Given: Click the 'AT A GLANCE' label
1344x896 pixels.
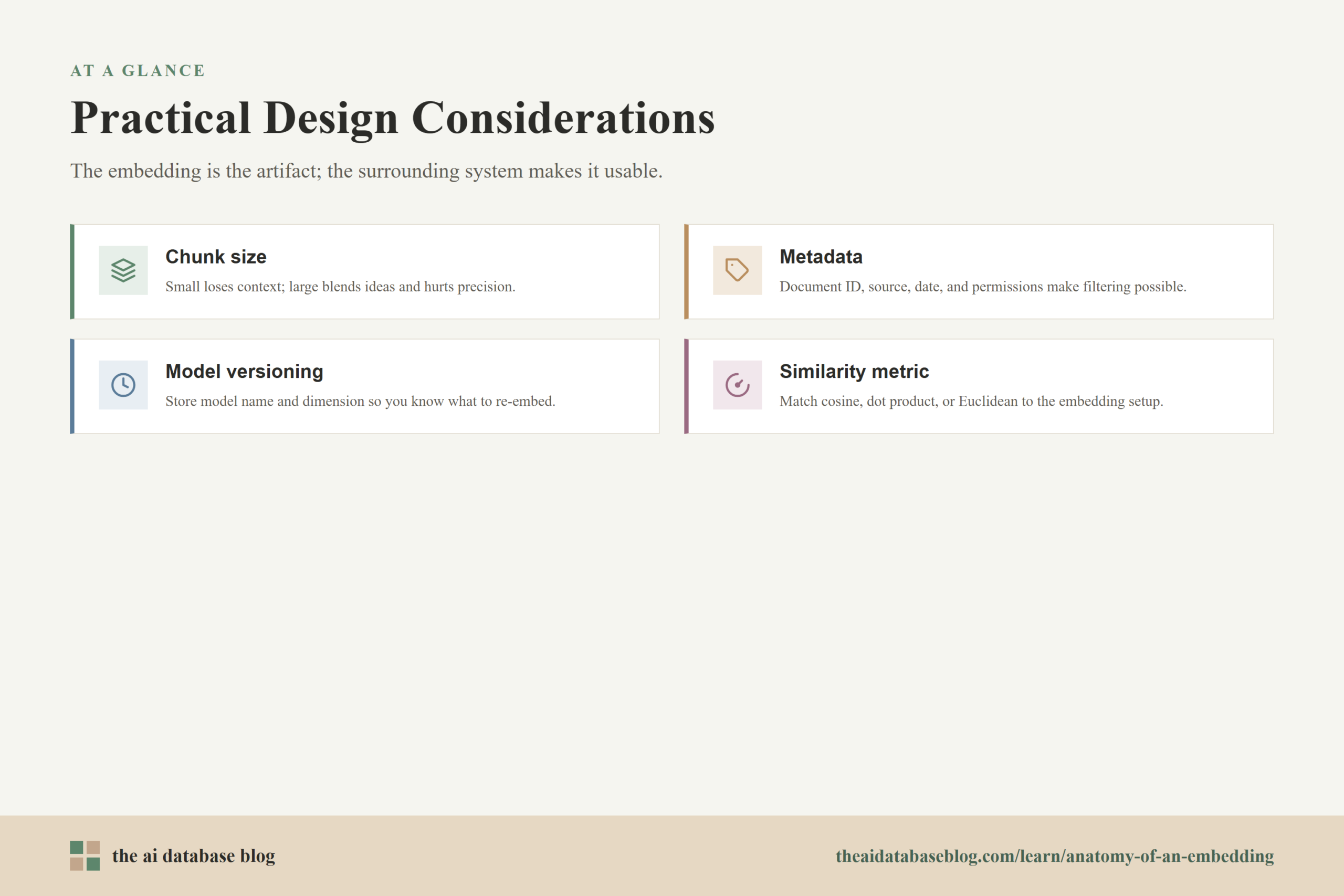Looking at the screenshot, I should coord(137,70).
